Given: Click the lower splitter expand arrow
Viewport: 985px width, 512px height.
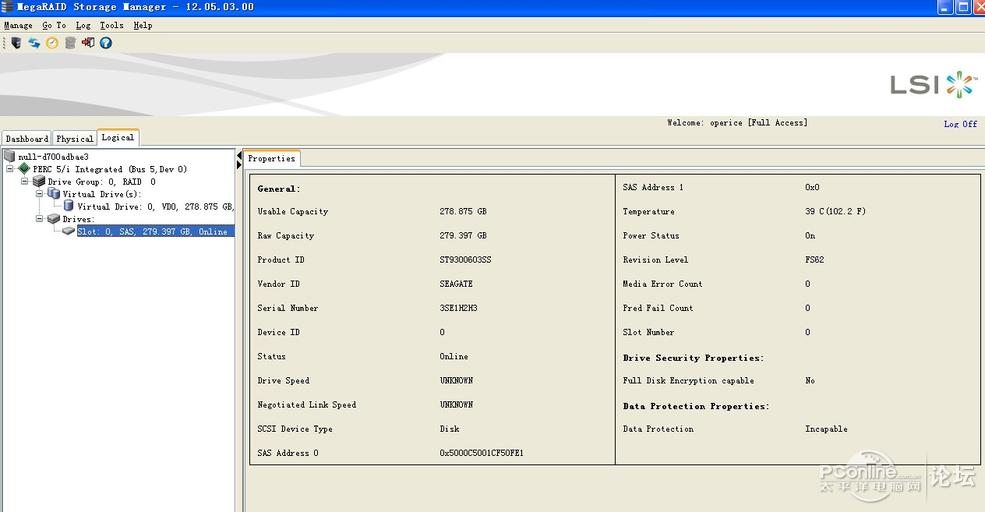Looking at the screenshot, I should tap(239, 165).
